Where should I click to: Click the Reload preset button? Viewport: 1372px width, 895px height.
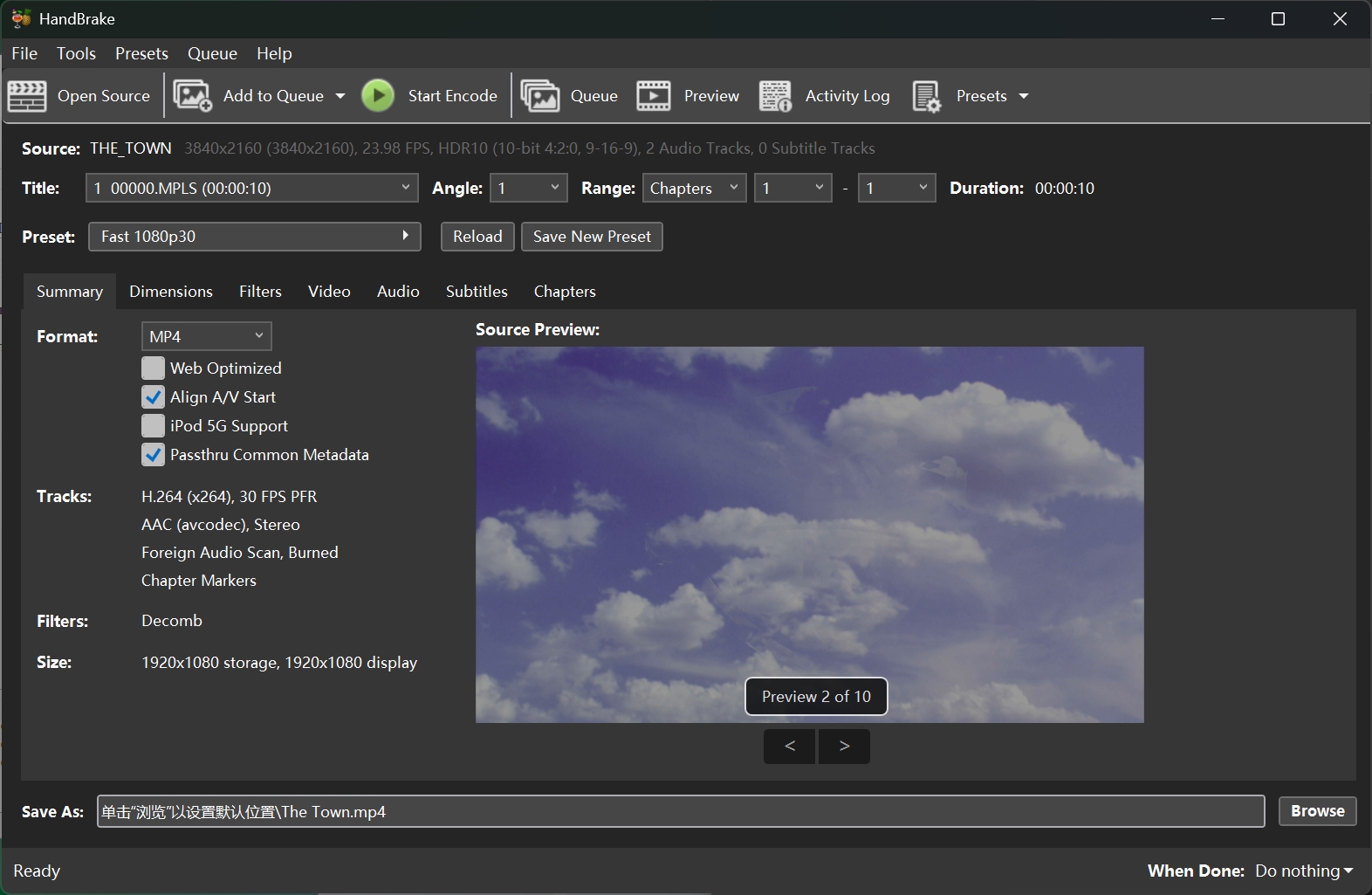(477, 237)
